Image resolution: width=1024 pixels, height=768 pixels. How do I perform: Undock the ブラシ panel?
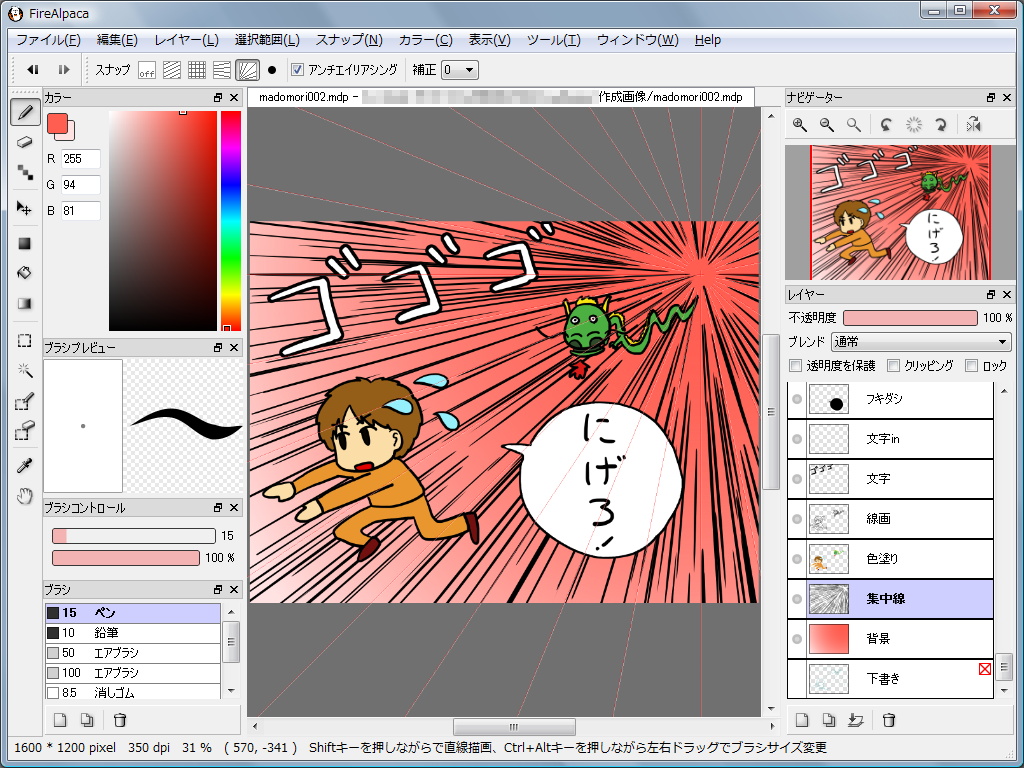[218, 589]
